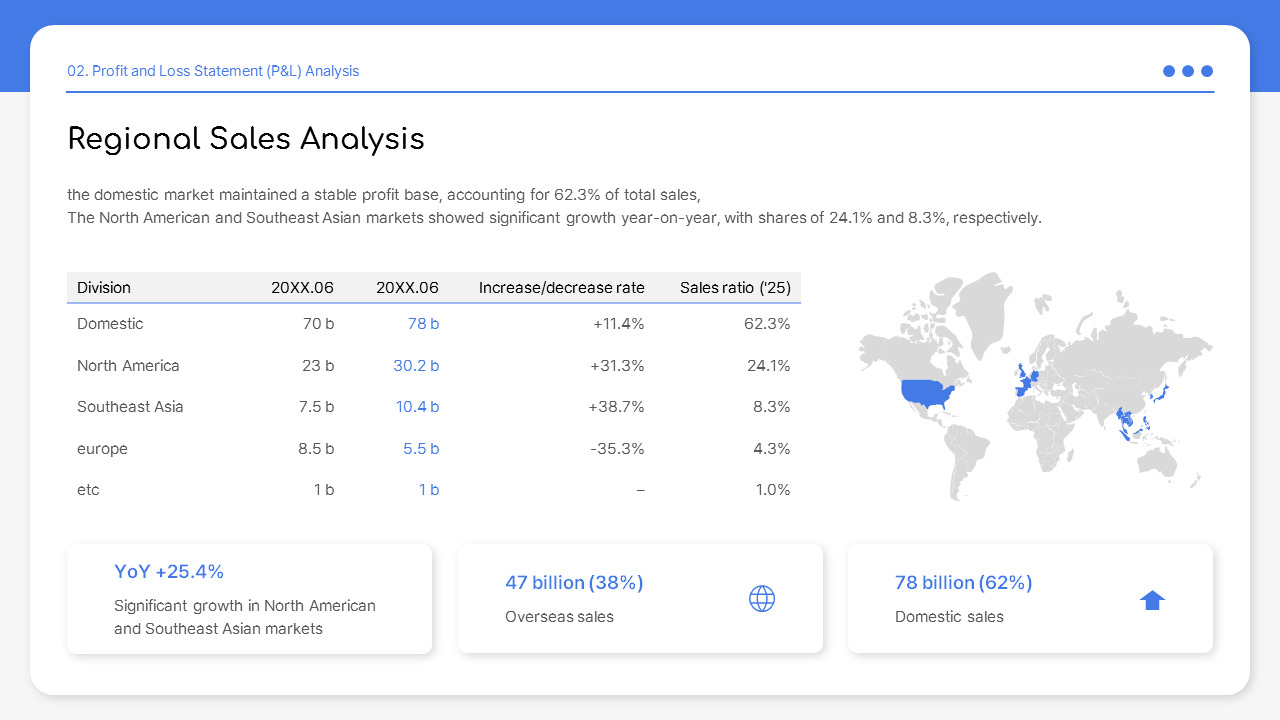The image size is (1280, 720).
Task: Click the '47 billion (38%)' overseas sales card
Action: pyautogui.click(x=574, y=582)
